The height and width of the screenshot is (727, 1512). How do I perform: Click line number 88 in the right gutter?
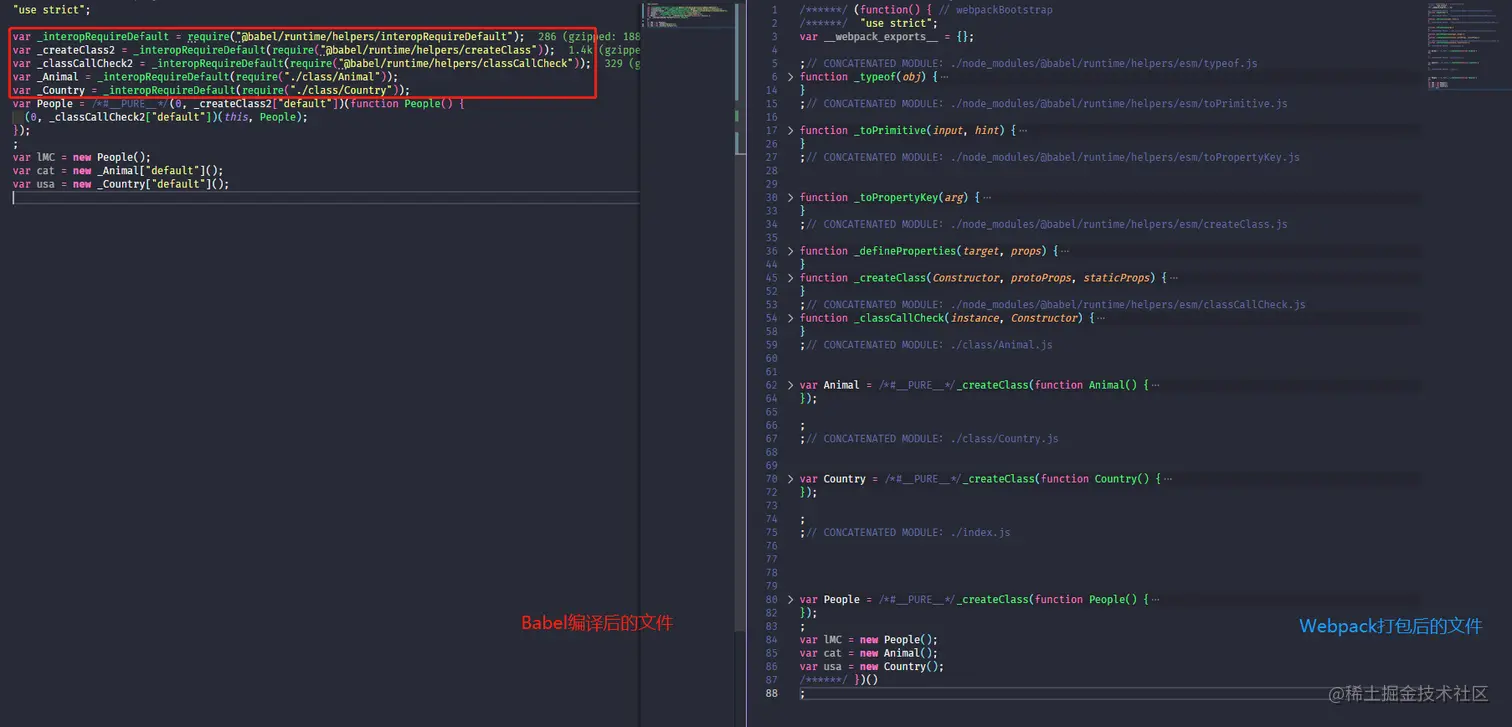pos(771,694)
